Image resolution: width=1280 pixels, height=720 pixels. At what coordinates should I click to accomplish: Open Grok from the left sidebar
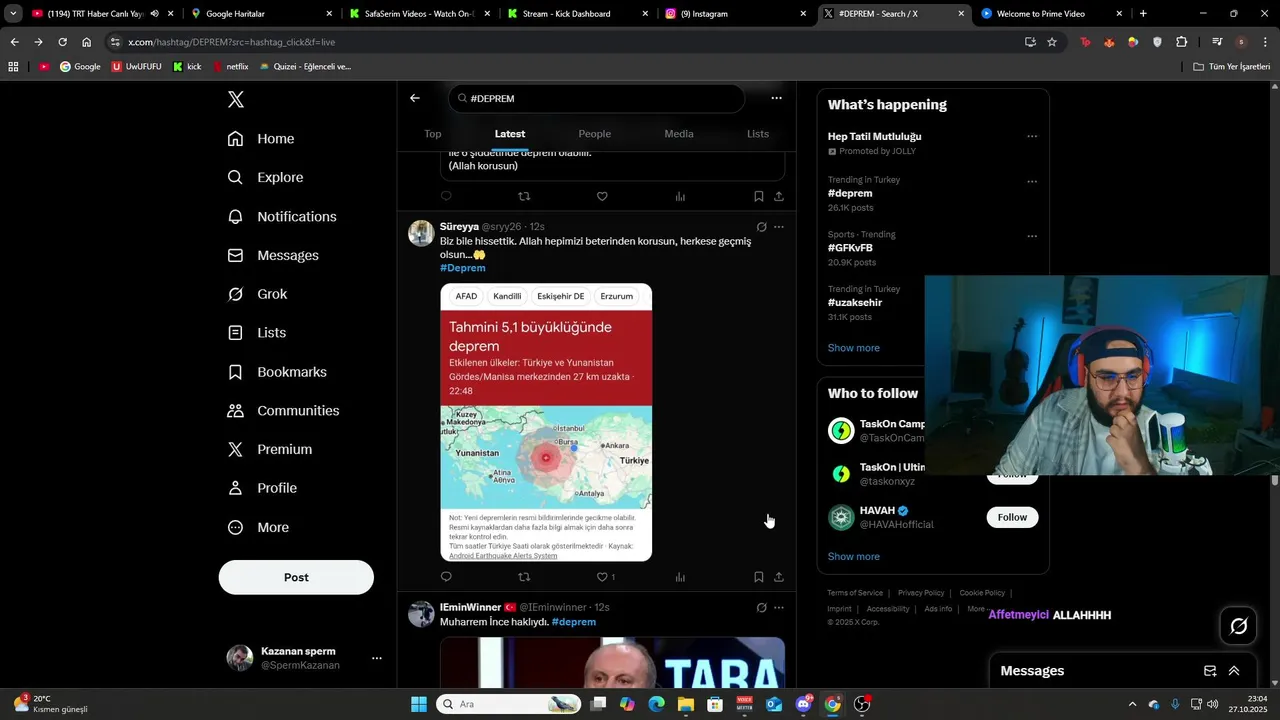[x=258, y=294]
